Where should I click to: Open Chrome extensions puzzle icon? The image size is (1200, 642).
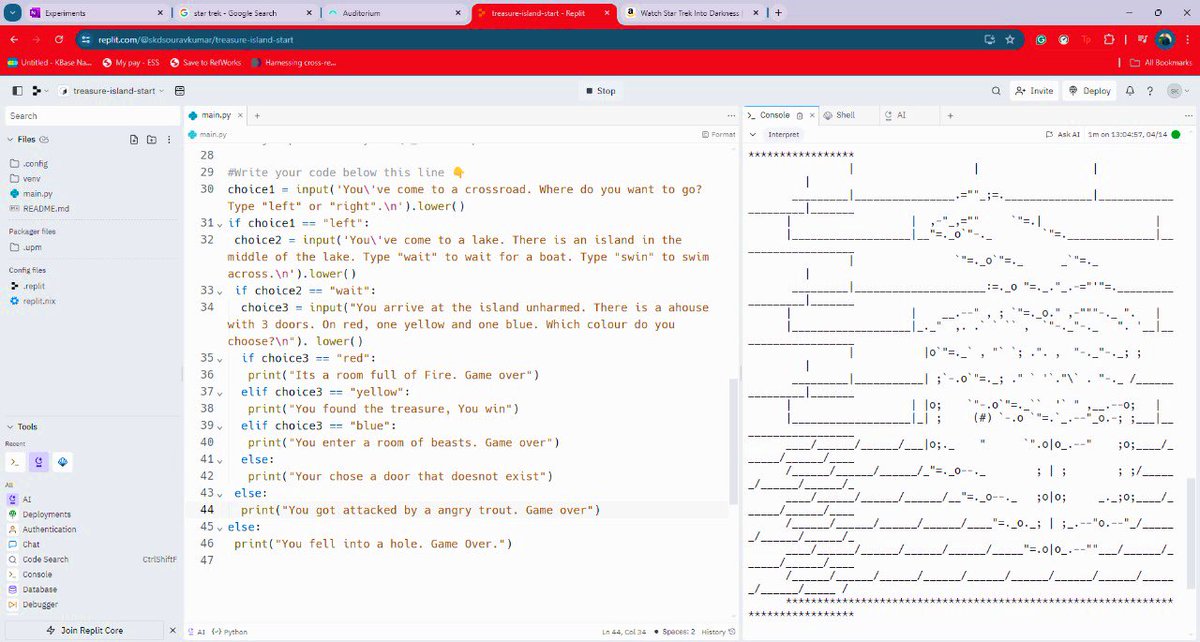pyautogui.click(x=1109, y=39)
